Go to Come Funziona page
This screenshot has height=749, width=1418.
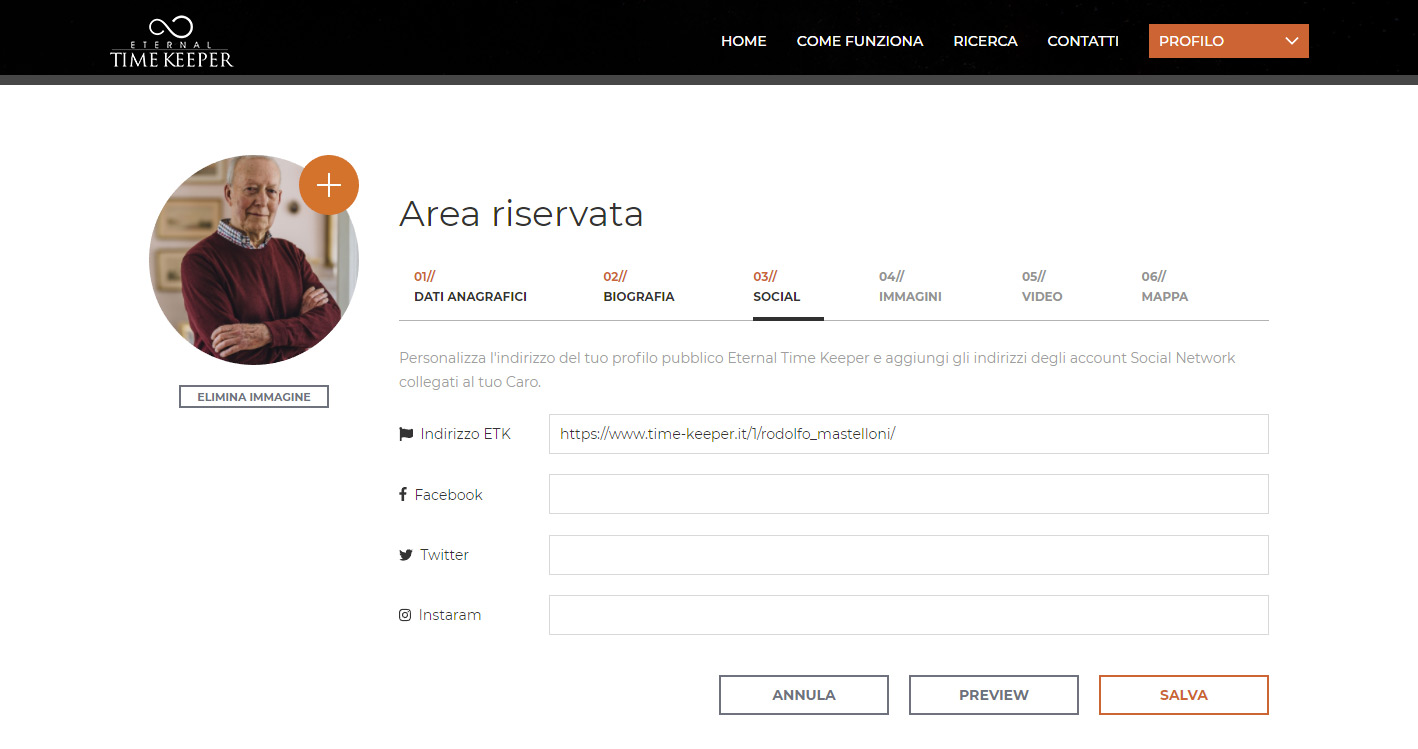859,41
